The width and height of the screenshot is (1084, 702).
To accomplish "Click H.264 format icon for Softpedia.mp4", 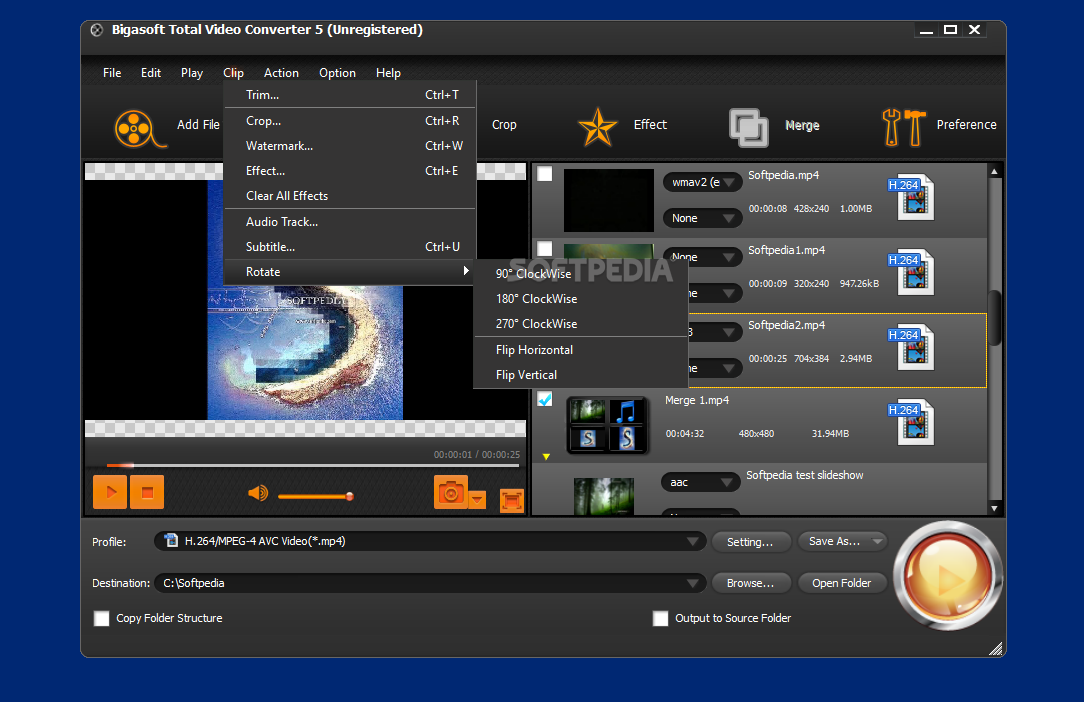I will (x=910, y=196).
